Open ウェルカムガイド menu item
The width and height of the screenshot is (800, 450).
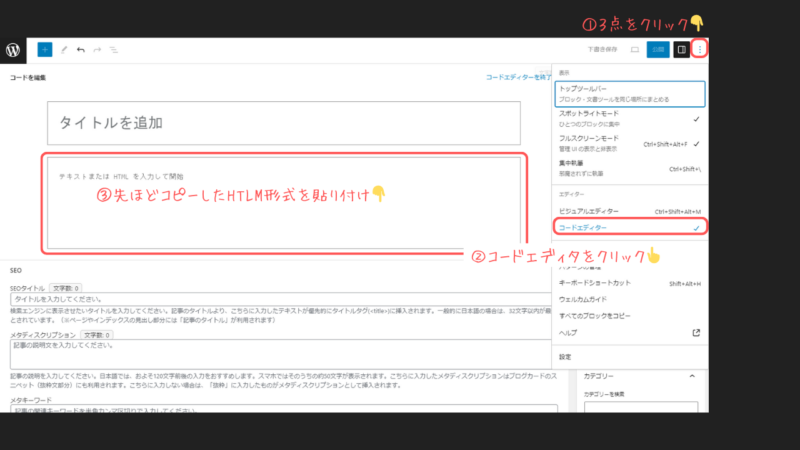pos(630,299)
